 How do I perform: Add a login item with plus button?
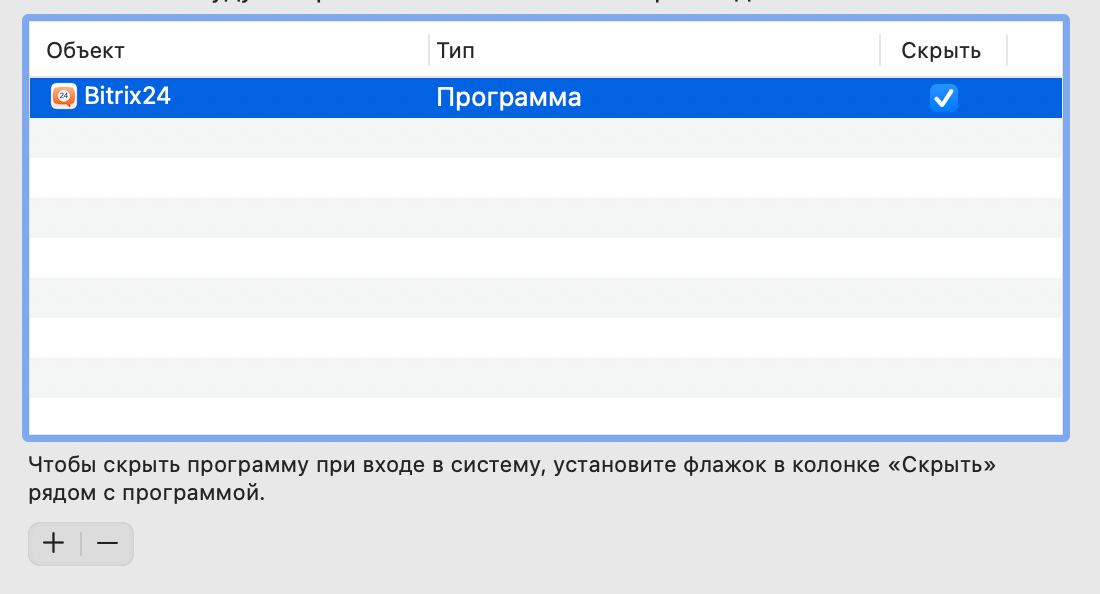point(54,543)
